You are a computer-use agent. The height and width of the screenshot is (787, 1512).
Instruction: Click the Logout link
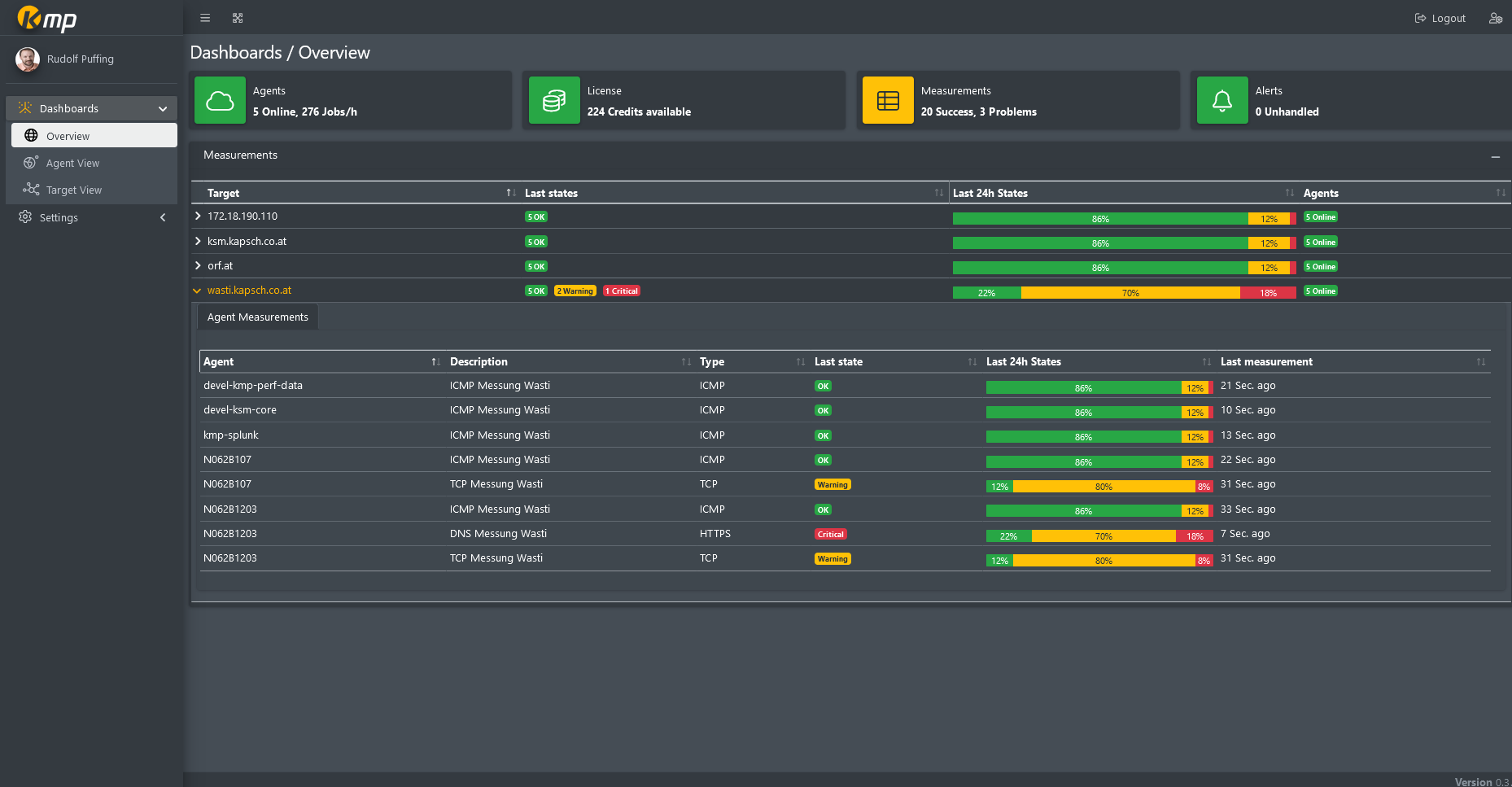(1440, 18)
